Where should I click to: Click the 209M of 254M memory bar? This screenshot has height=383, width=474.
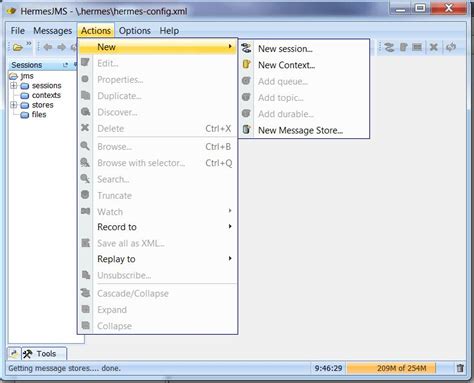pos(391,368)
